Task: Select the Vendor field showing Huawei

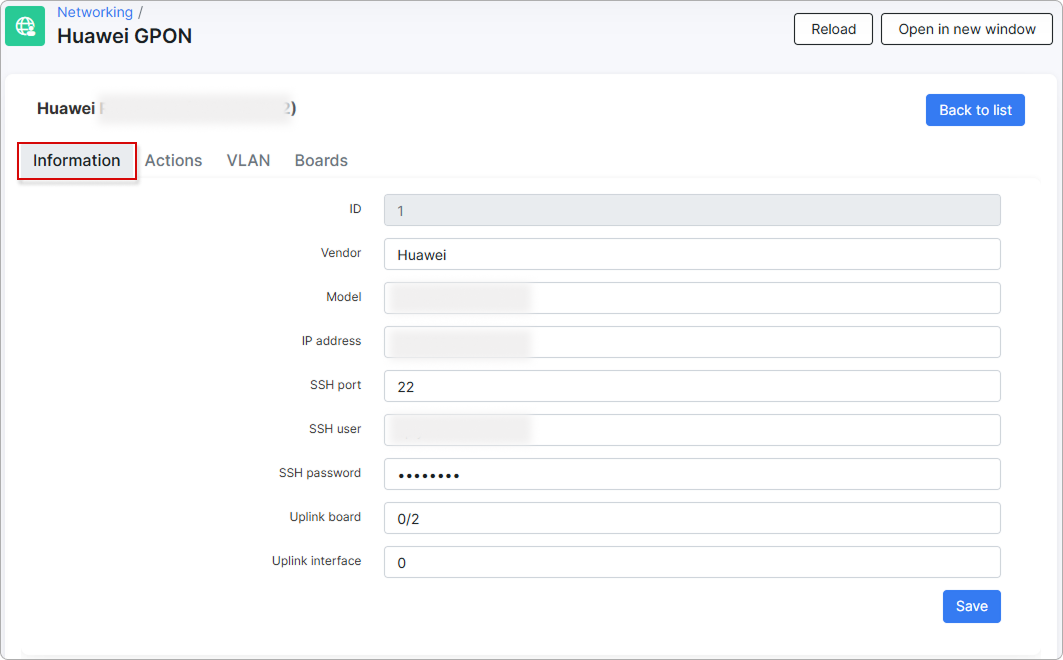Action: 691,254
